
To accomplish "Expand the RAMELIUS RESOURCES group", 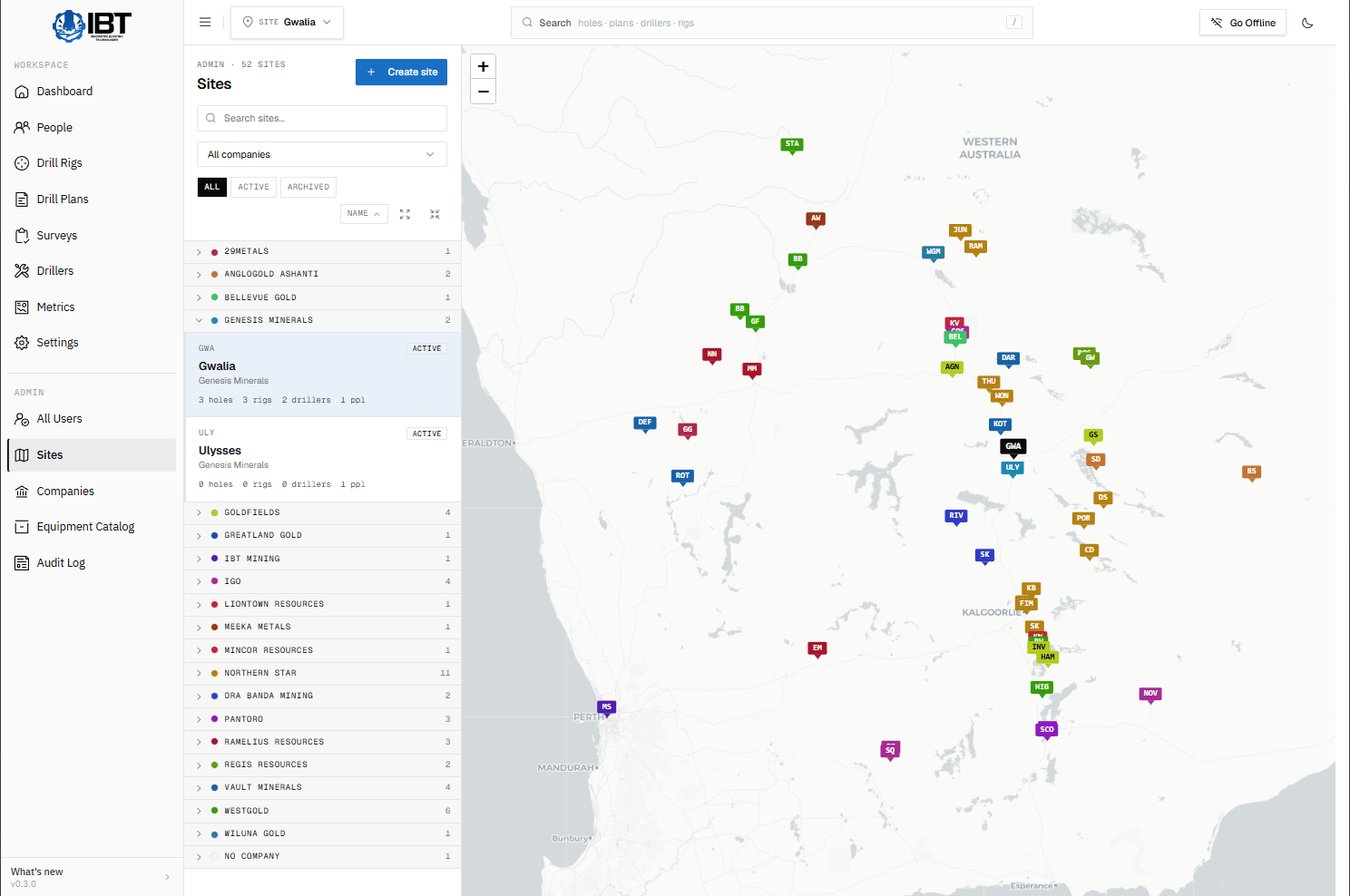I will point(322,742).
